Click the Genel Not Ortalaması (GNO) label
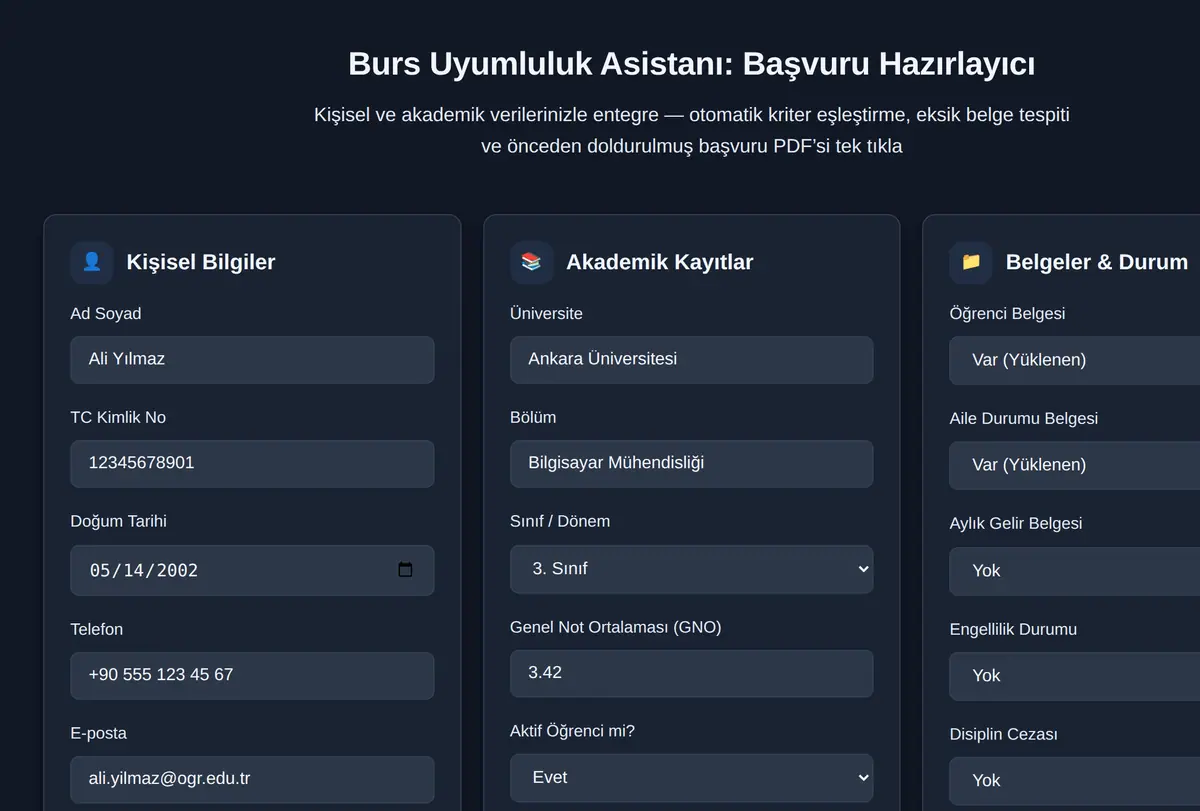1200x811 pixels. pyautogui.click(x=616, y=628)
